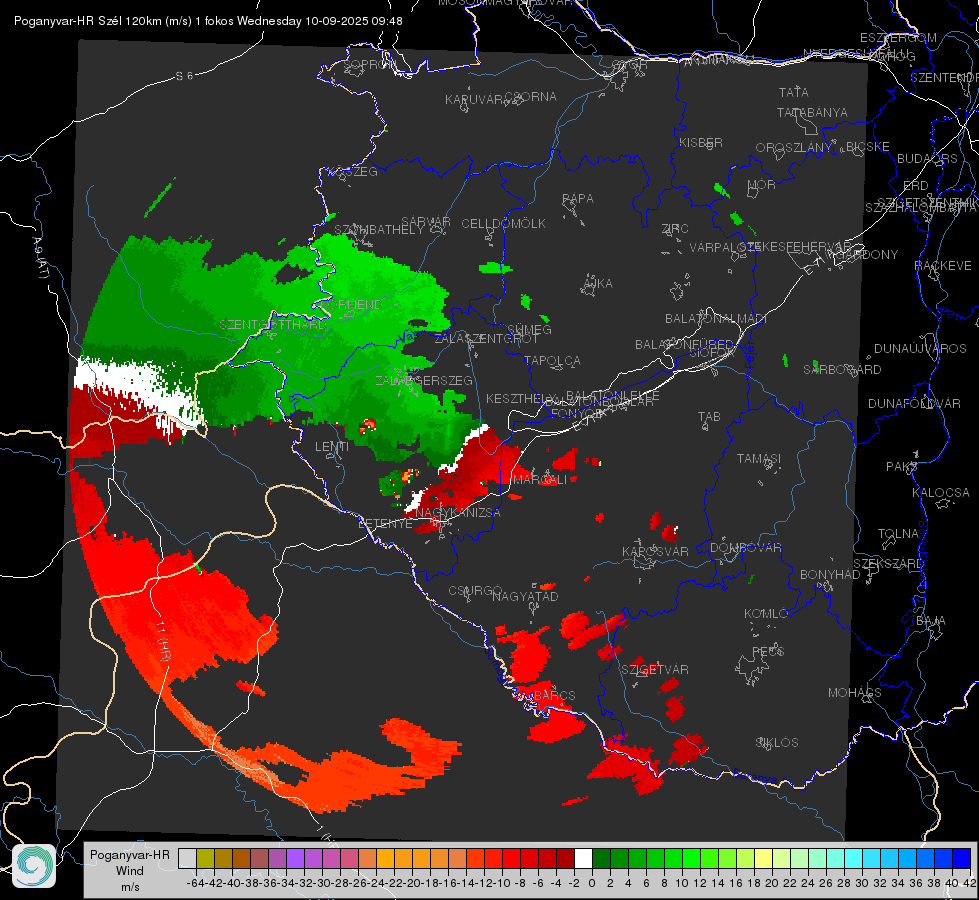
Task: Click the PECS city label
Action: pyautogui.click(x=768, y=651)
